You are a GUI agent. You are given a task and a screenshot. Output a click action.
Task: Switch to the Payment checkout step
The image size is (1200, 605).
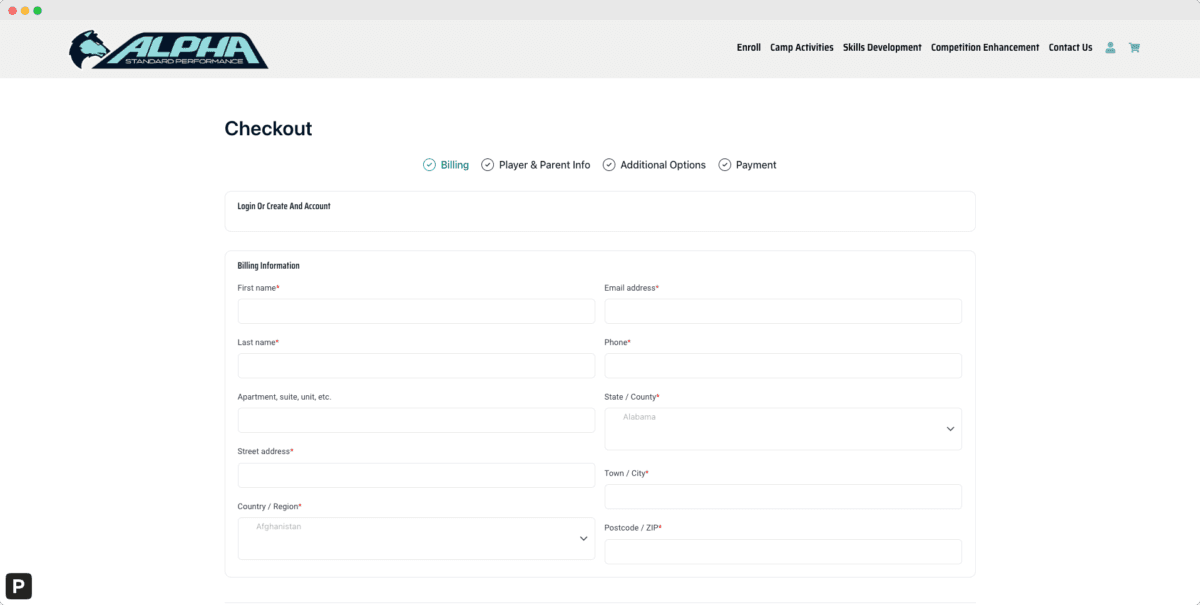click(x=756, y=164)
